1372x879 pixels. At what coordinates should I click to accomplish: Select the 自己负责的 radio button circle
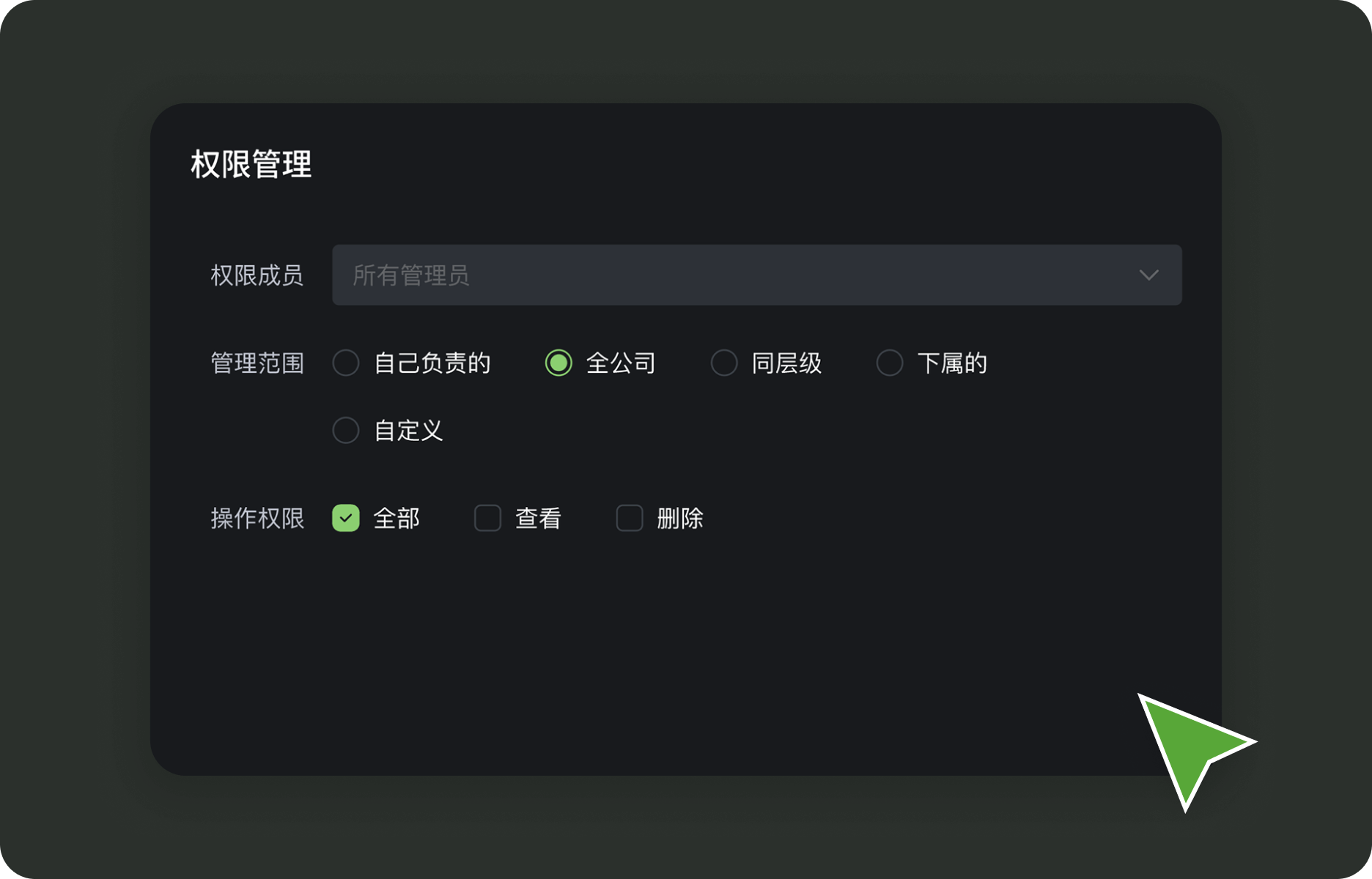(x=346, y=363)
